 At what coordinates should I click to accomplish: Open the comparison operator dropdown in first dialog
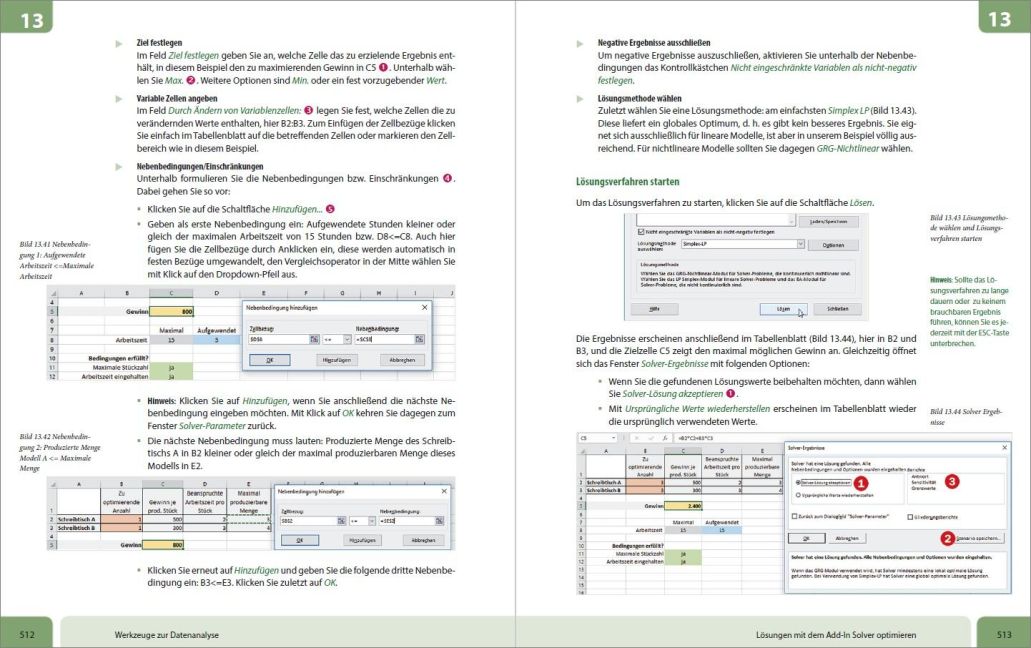coord(345,339)
